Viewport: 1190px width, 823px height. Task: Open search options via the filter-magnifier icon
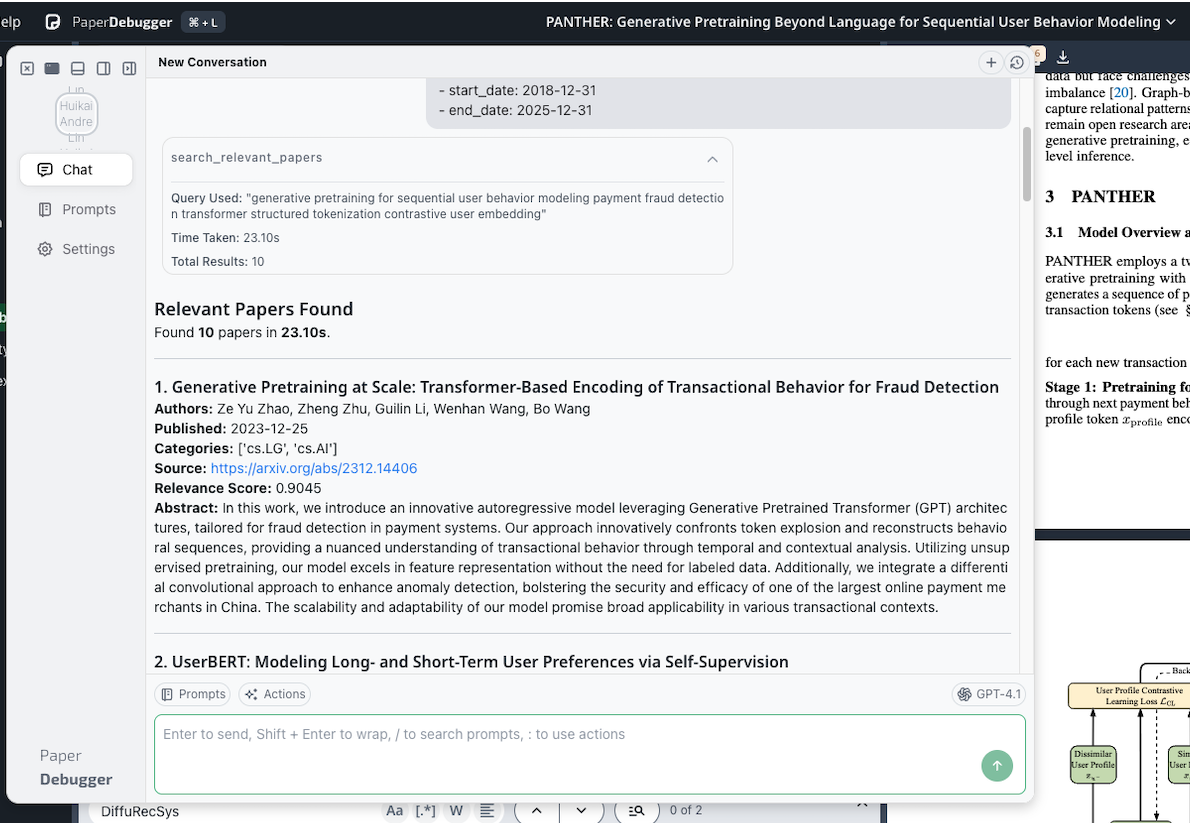(636, 810)
